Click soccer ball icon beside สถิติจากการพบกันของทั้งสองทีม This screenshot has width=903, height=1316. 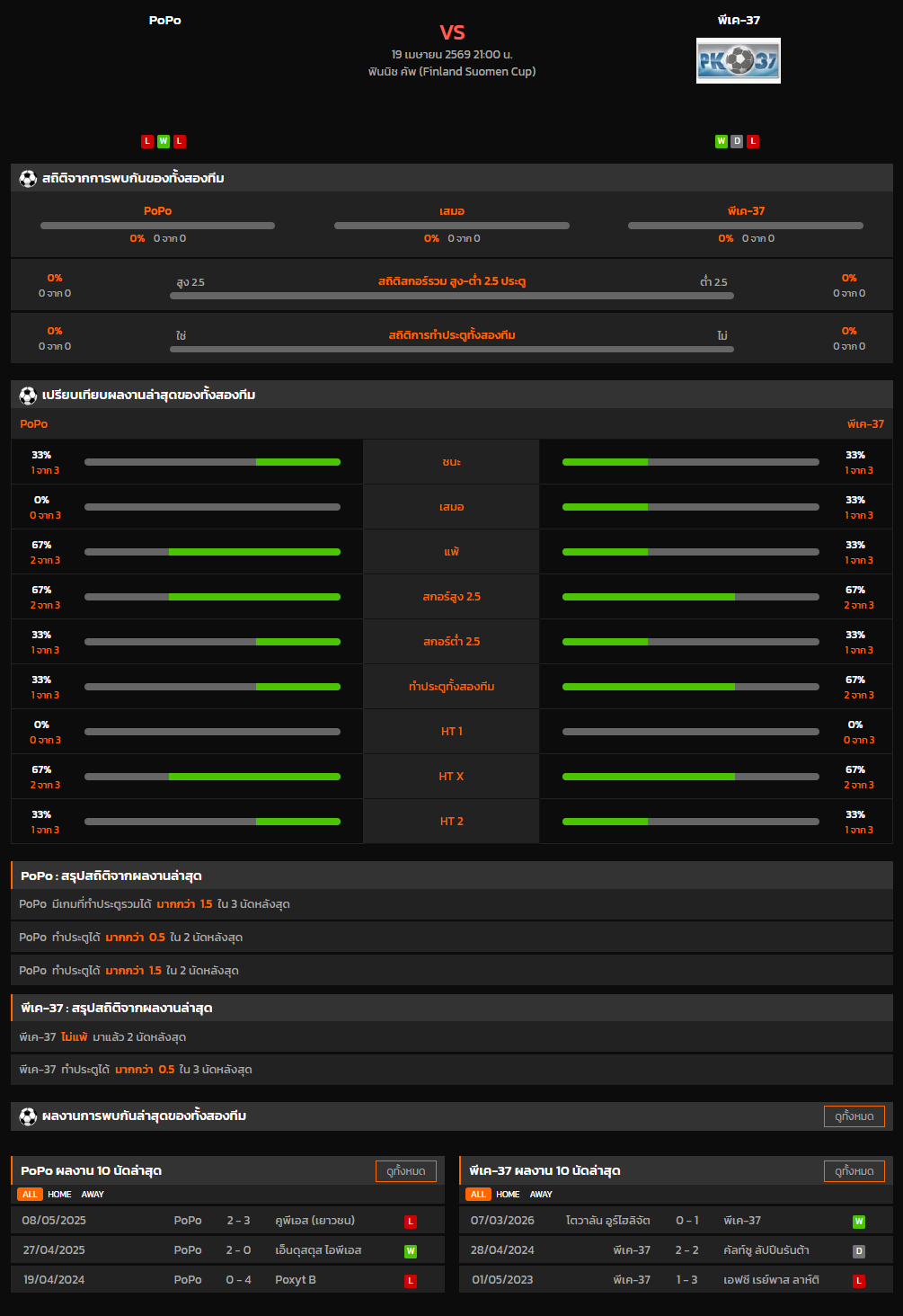[28, 179]
